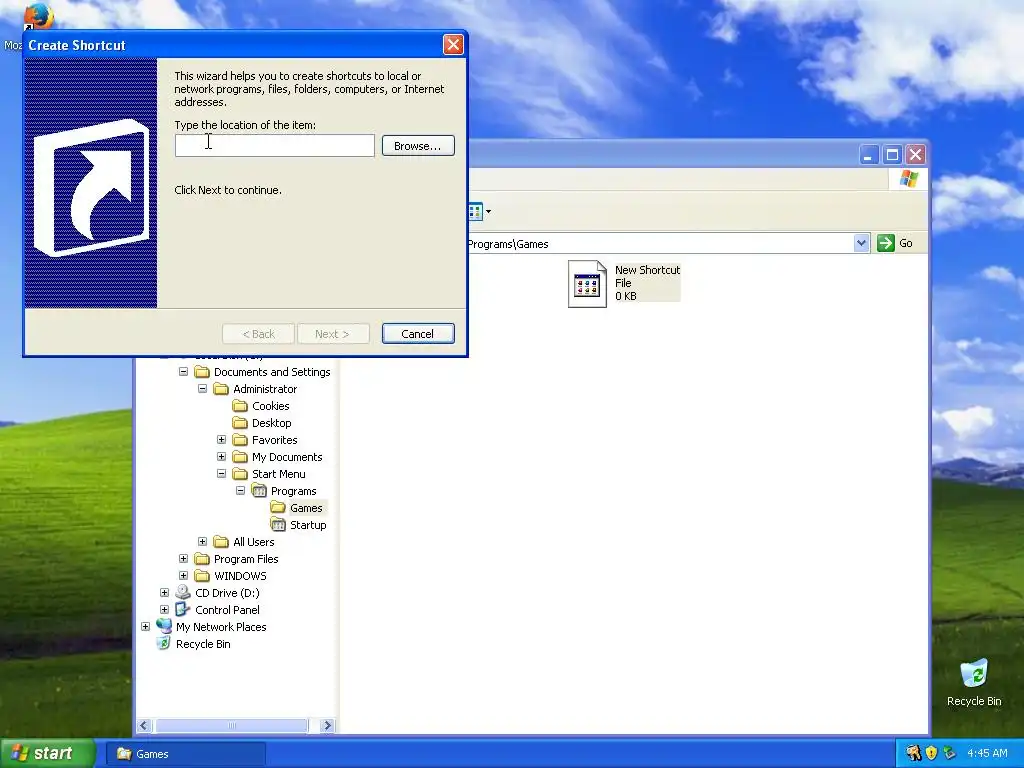Maximize the Games Explorer window
The width and height of the screenshot is (1024, 768).
[892, 155]
